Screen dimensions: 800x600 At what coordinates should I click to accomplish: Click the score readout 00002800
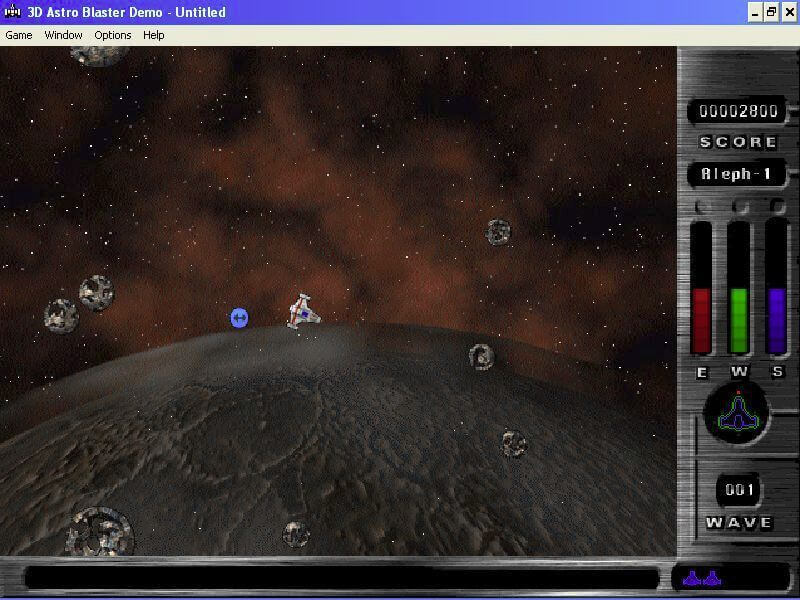point(738,111)
